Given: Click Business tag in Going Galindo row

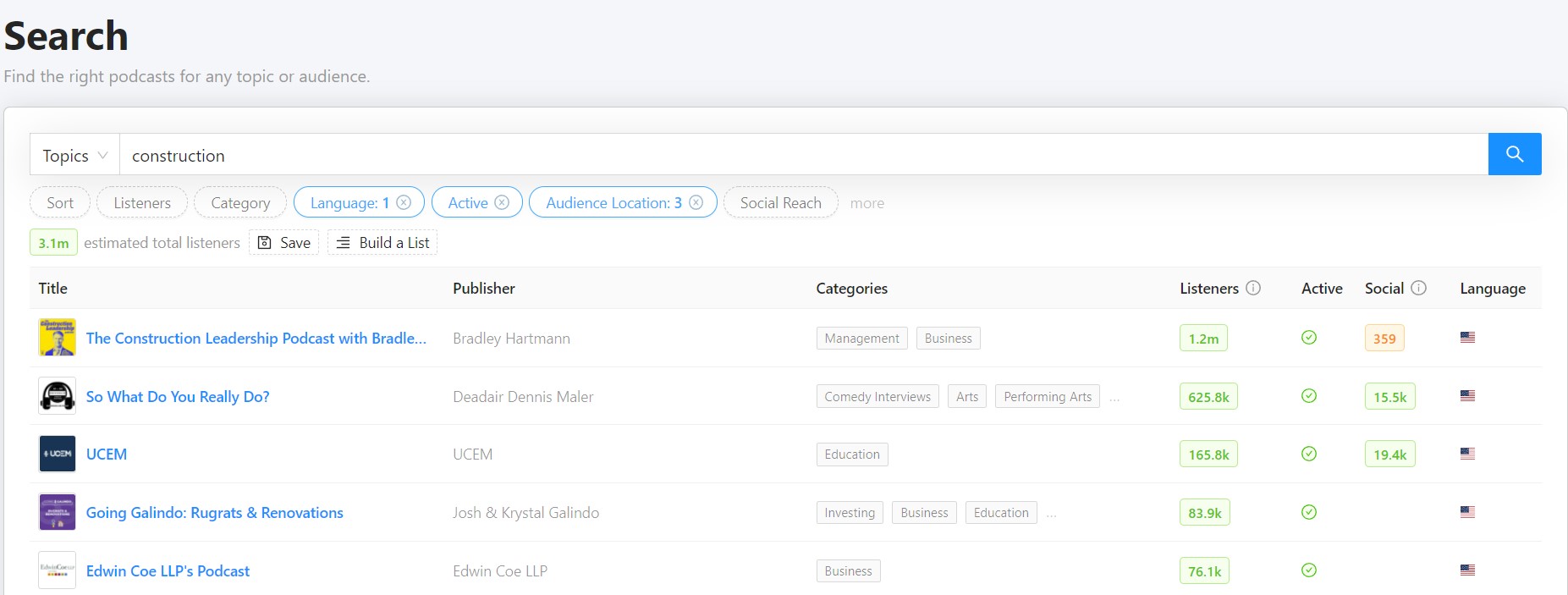Looking at the screenshot, I should coord(924,513).
